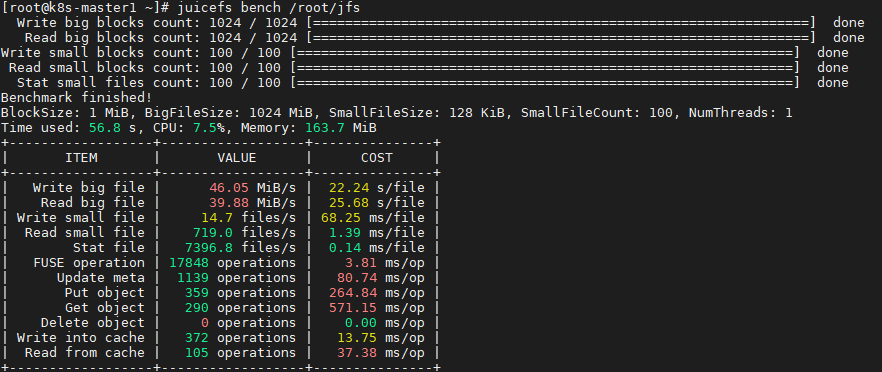Click the value '290' operations
This screenshot has height=372, width=882.
coord(197,308)
